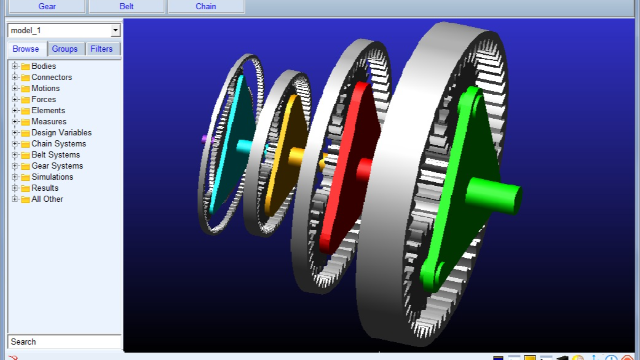Select the green carrier plate in the viewport
The width and height of the screenshot is (640, 360).
[x=459, y=188]
